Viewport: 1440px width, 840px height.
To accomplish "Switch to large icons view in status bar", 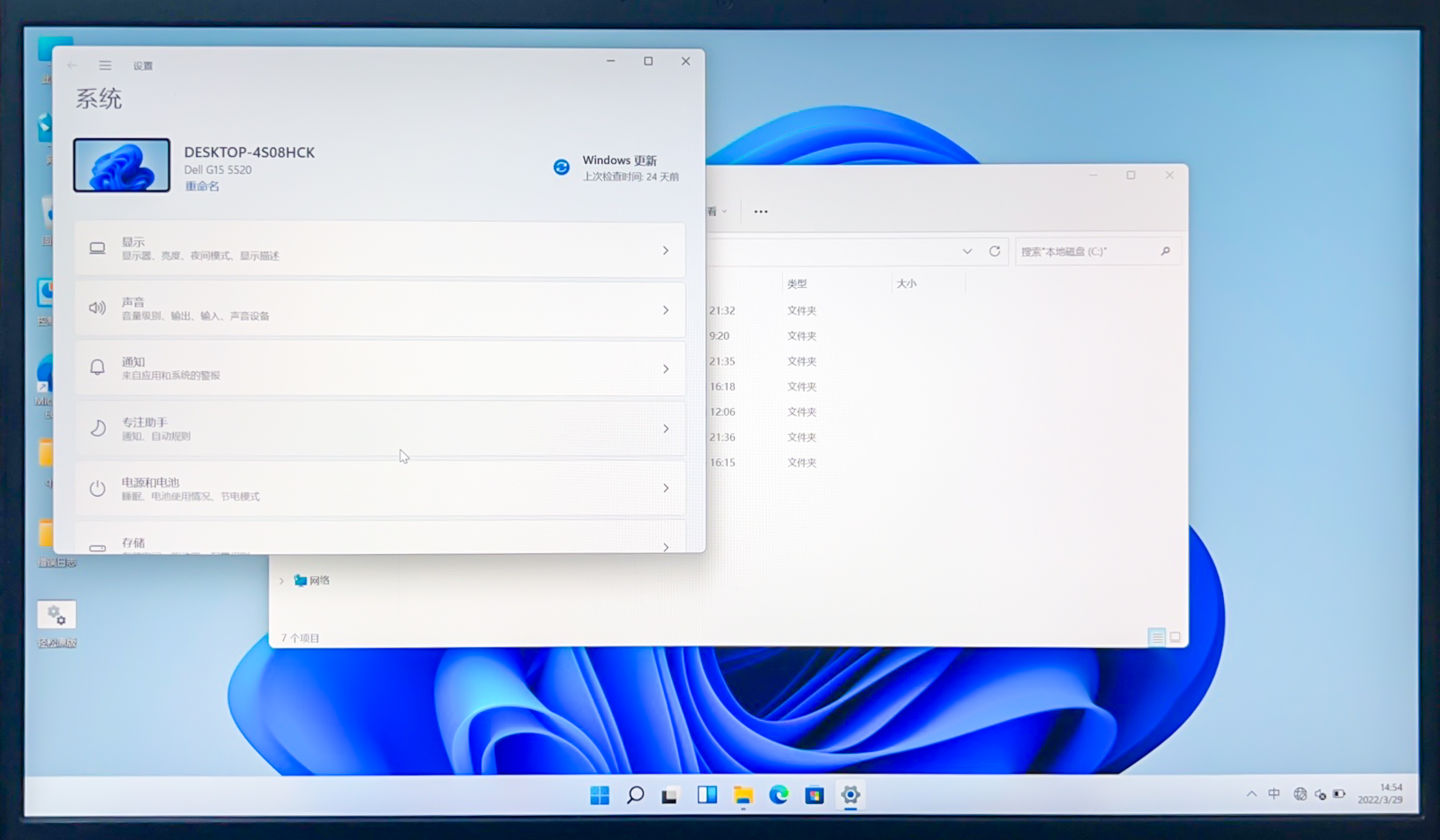I will 1175,637.
